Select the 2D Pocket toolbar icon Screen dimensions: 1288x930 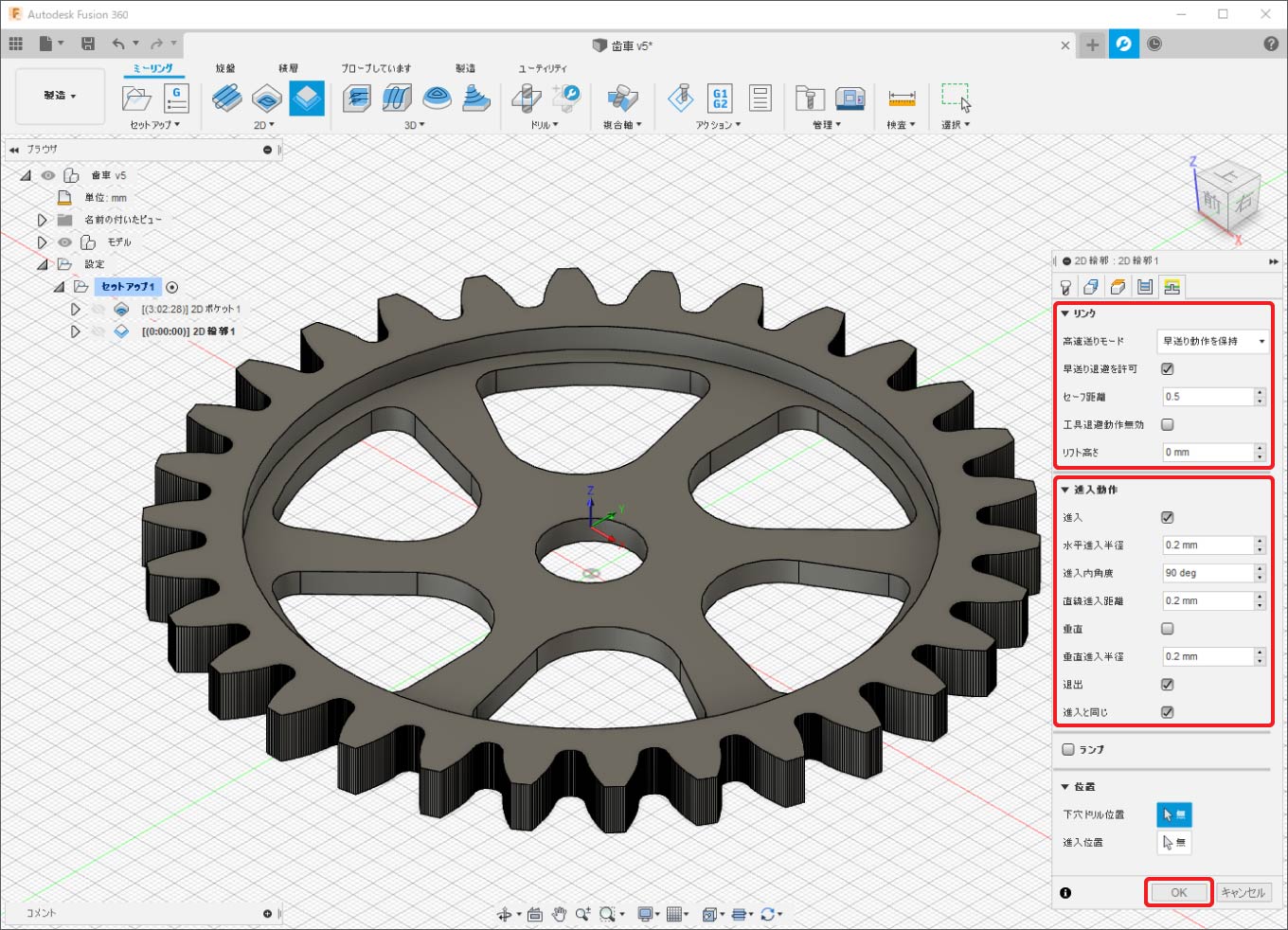tap(267, 98)
